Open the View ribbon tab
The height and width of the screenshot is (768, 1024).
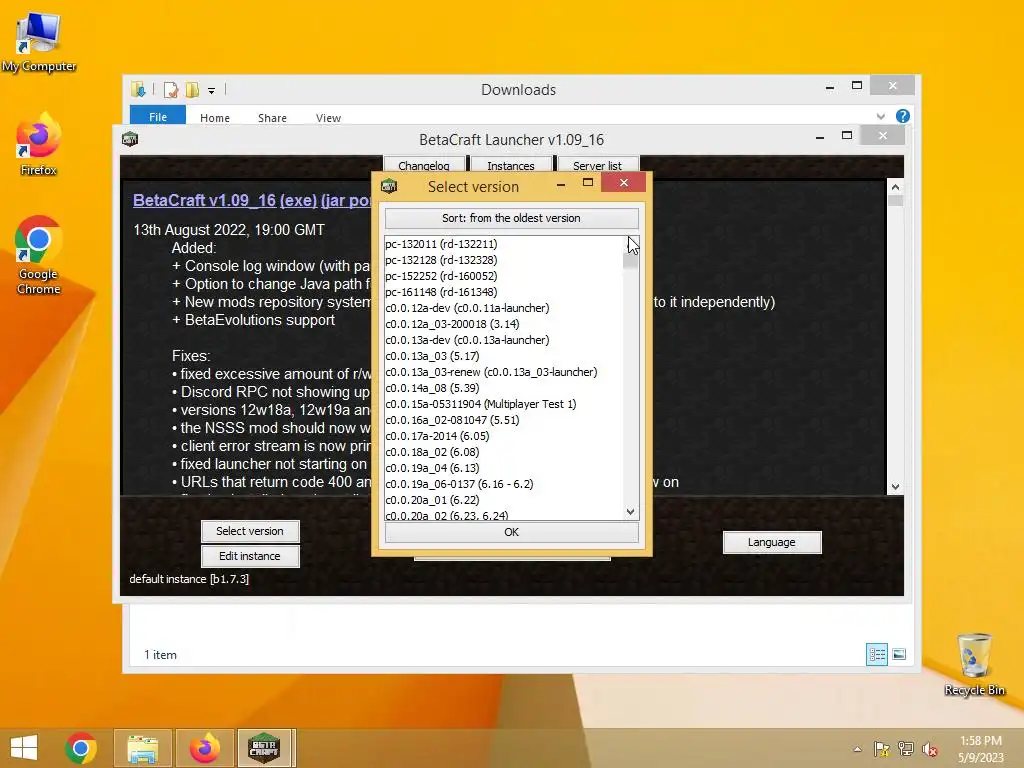pos(328,118)
